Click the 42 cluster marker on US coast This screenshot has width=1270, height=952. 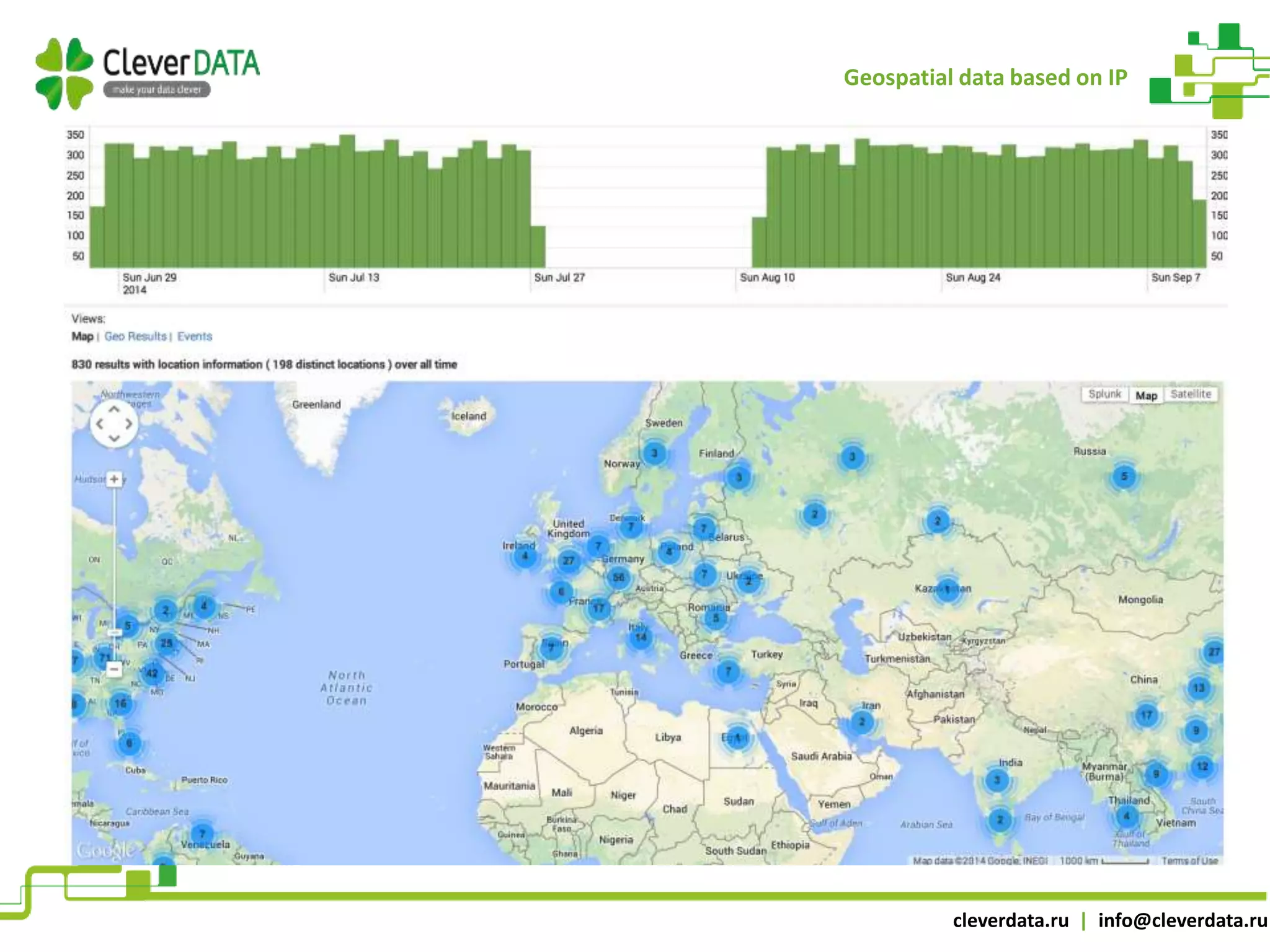(x=152, y=674)
